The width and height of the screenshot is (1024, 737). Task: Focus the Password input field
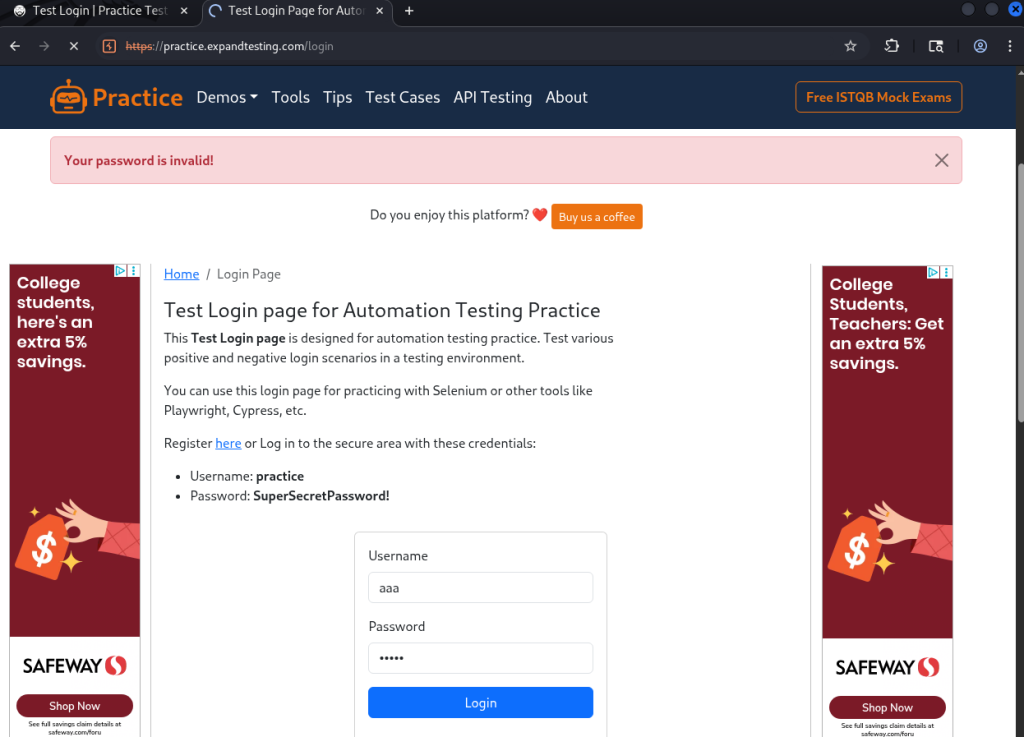[x=480, y=658]
